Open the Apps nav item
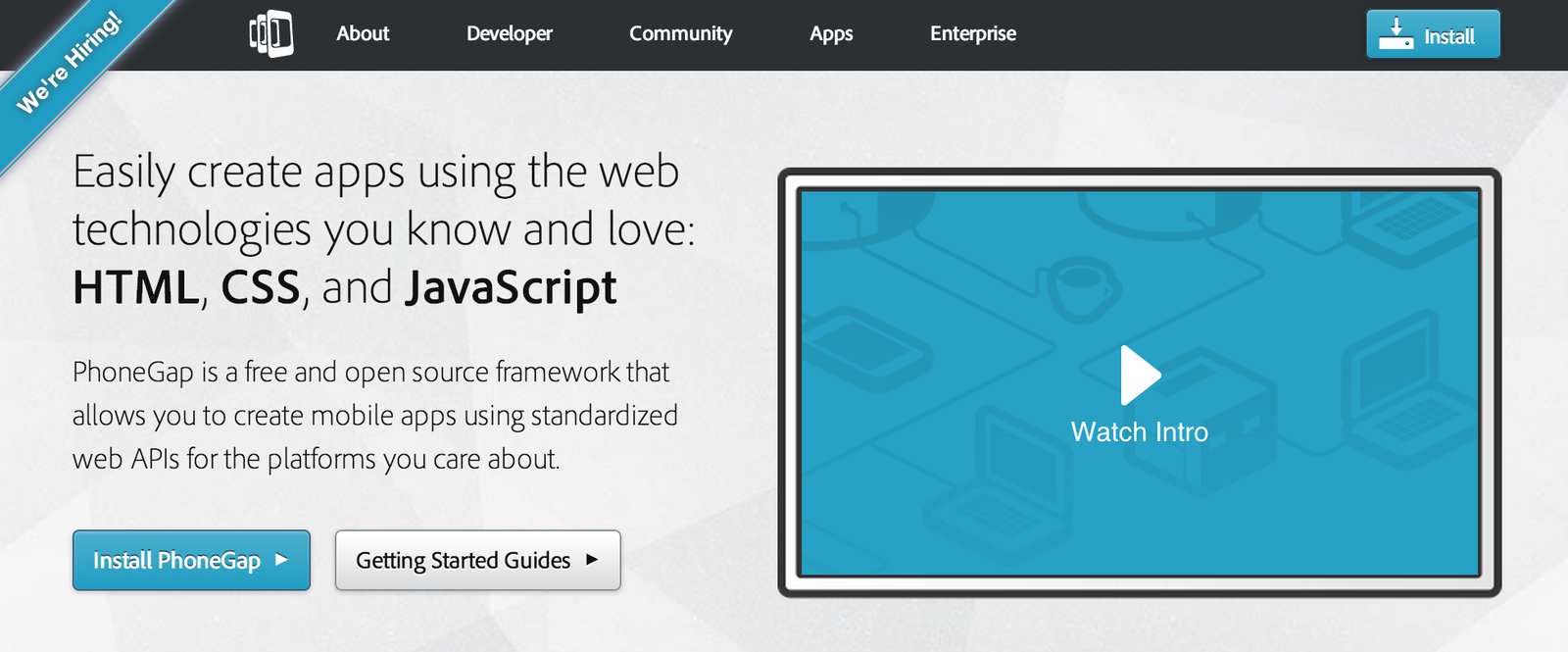The height and width of the screenshot is (652, 1568). [x=831, y=33]
